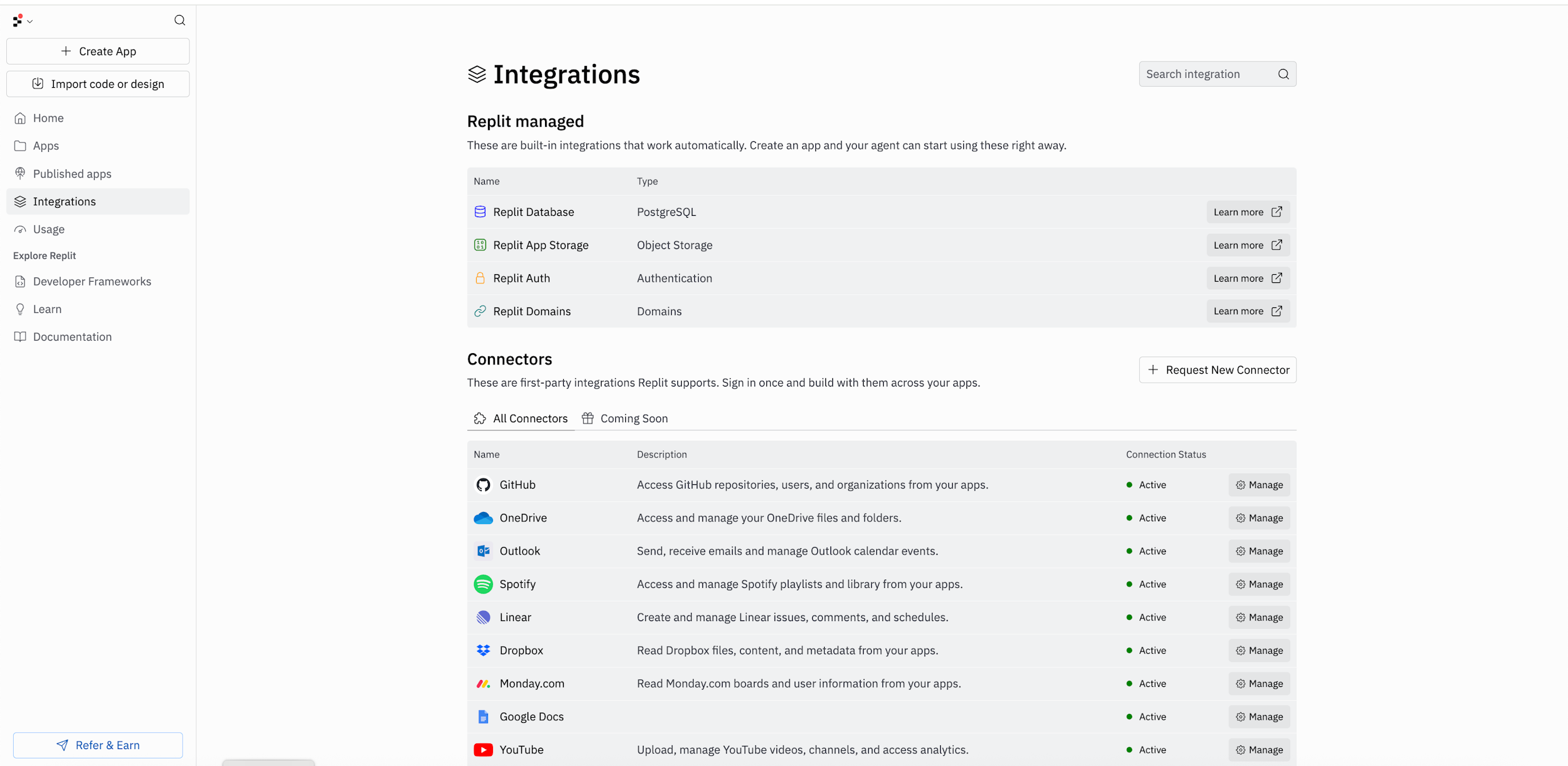Manage the Linear connector
This screenshot has height=766, width=1568.
pos(1259,617)
